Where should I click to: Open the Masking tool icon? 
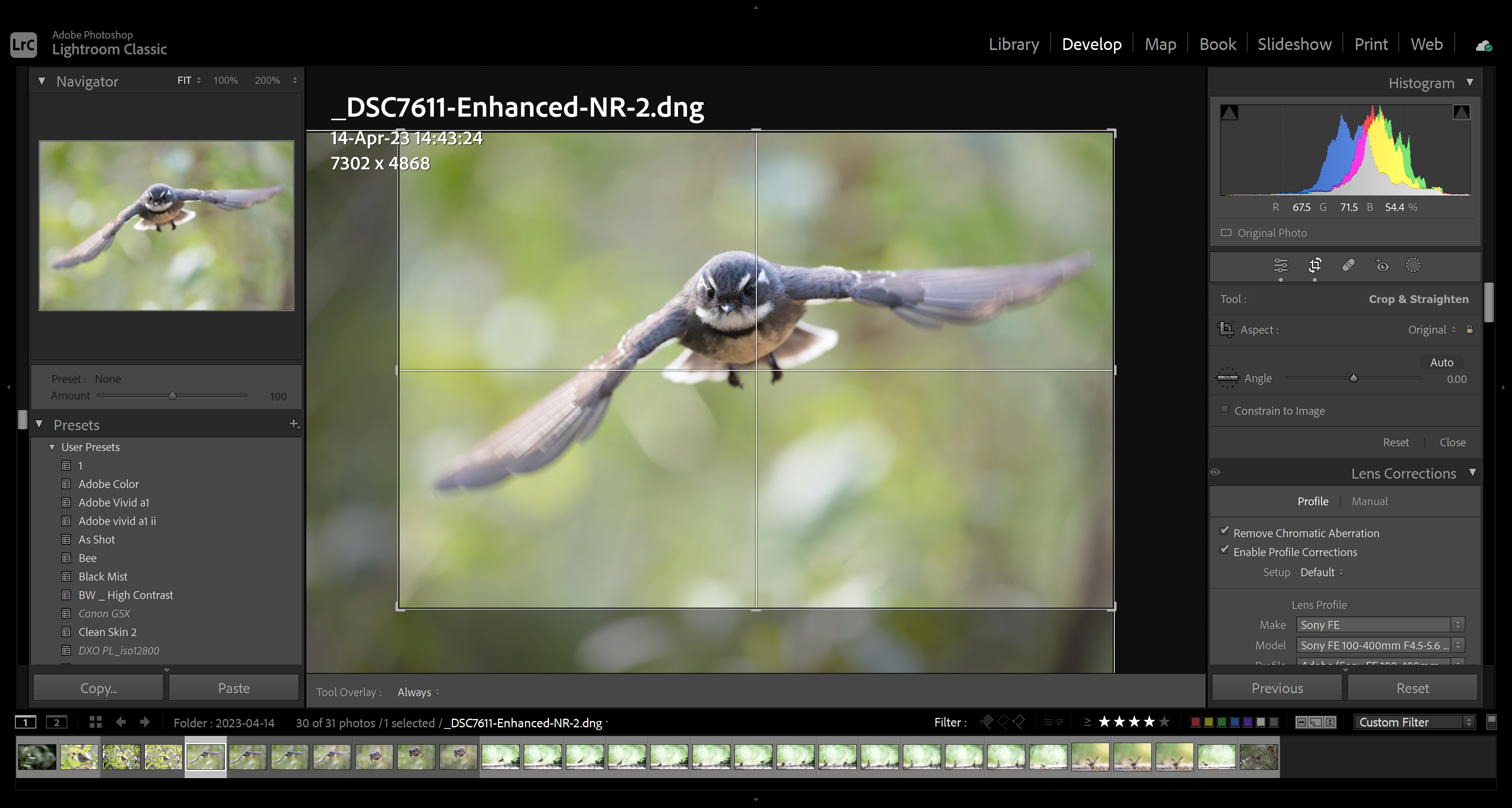pyautogui.click(x=1413, y=265)
